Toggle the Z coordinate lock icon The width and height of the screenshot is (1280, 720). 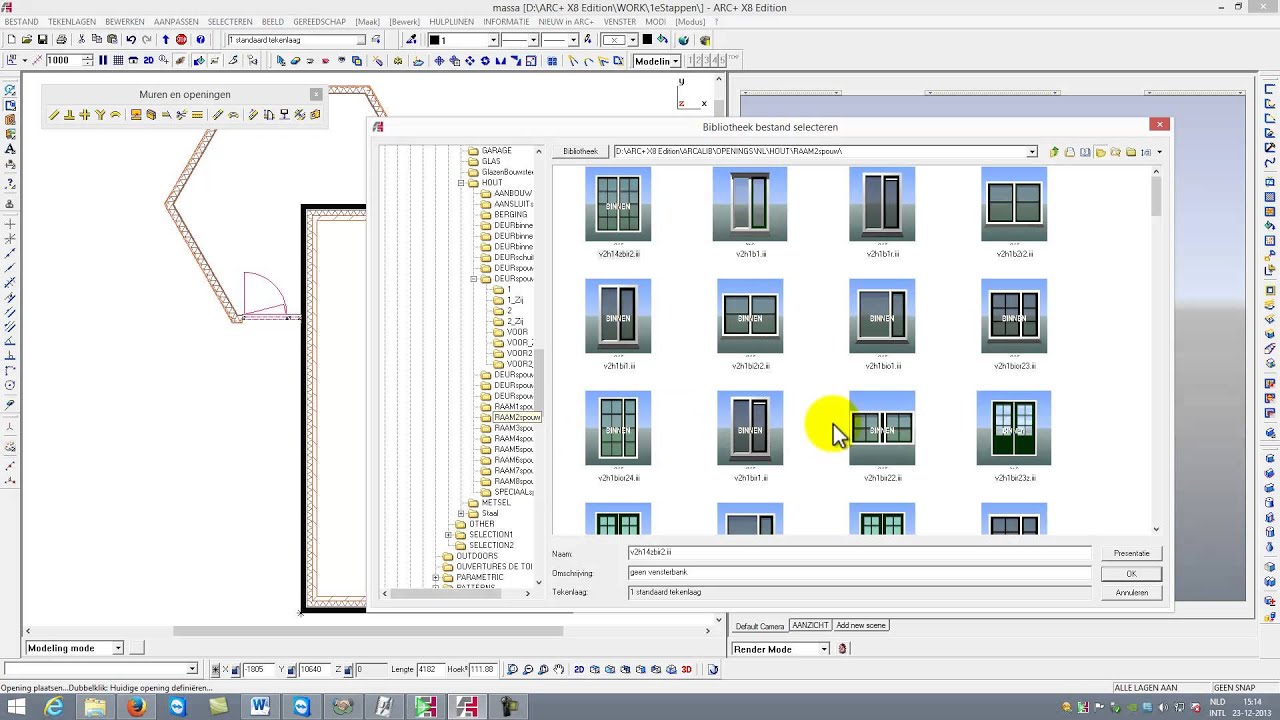[349, 669]
